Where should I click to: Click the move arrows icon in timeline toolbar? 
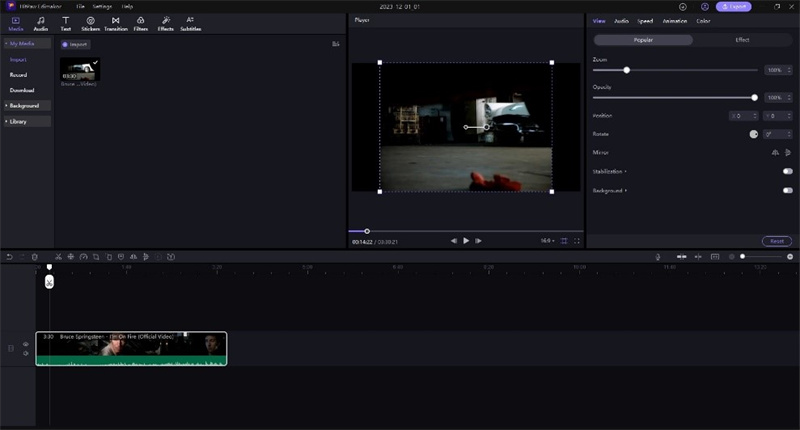click(70, 257)
